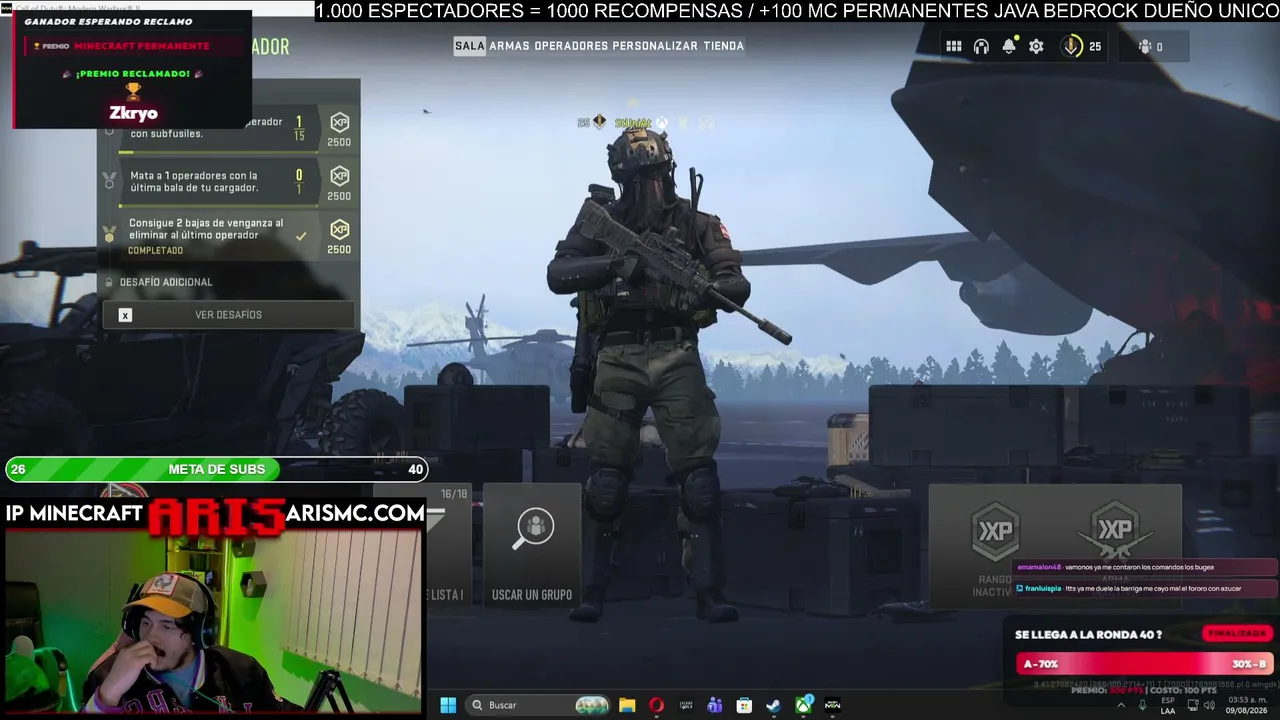Click the keyboard language ESP LAA indicator
Screen dimensions: 1280x720
pos(1168,705)
